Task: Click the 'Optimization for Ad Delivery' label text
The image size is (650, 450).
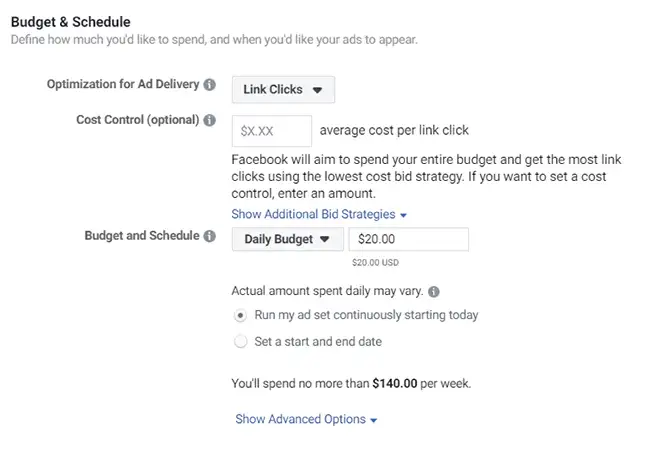Action: [123, 85]
